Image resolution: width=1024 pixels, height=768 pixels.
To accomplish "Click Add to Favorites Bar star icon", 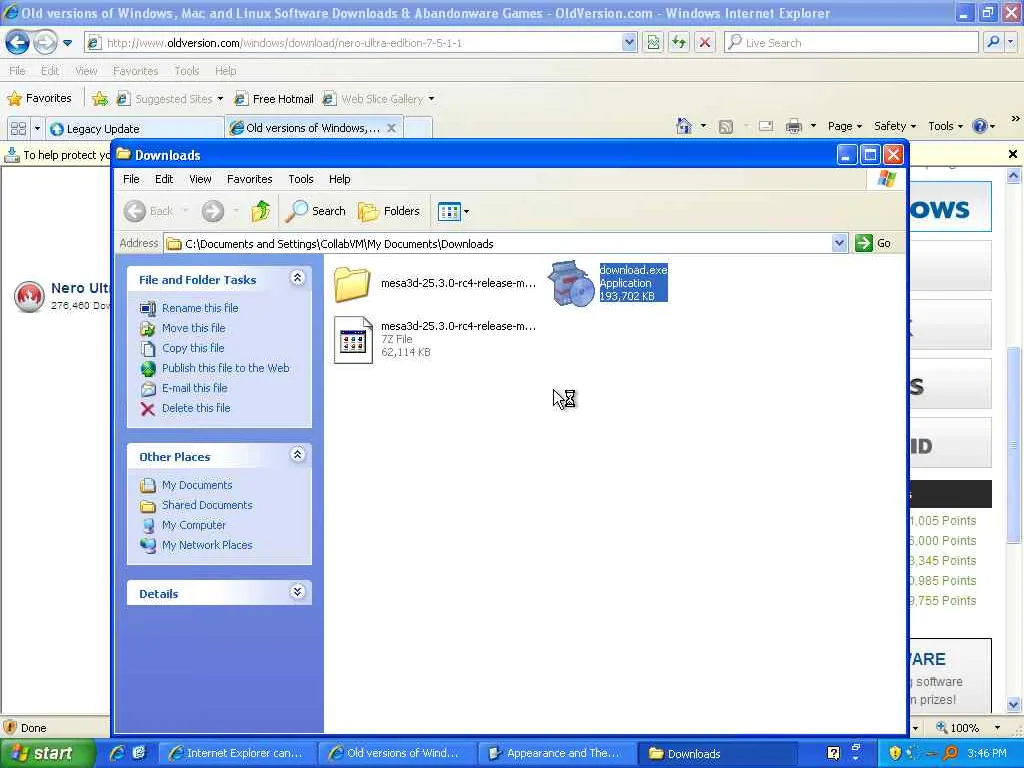I will [x=100, y=99].
